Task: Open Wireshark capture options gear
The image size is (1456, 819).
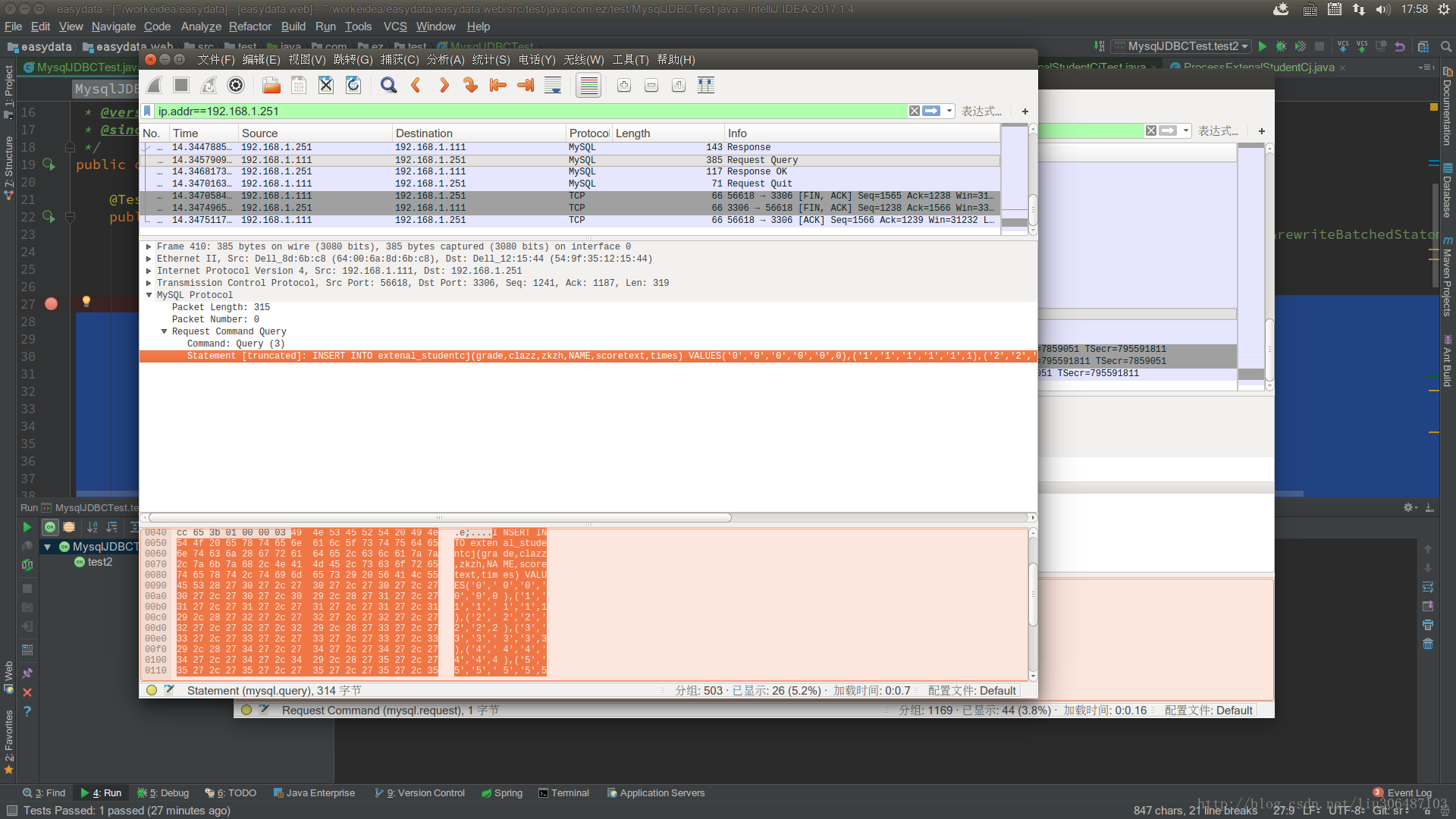Action: click(x=236, y=86)
